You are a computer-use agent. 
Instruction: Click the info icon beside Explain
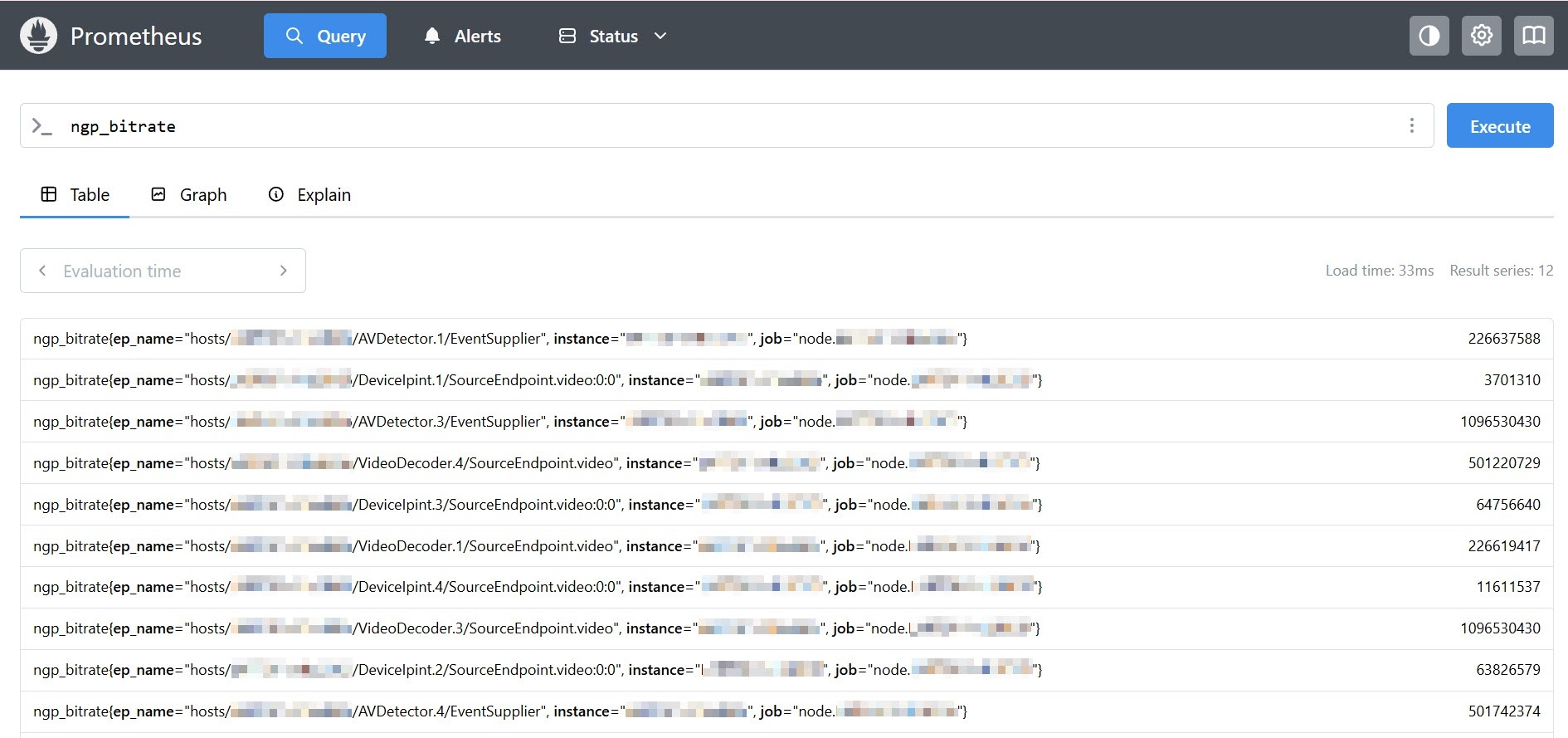click(276, 194)
